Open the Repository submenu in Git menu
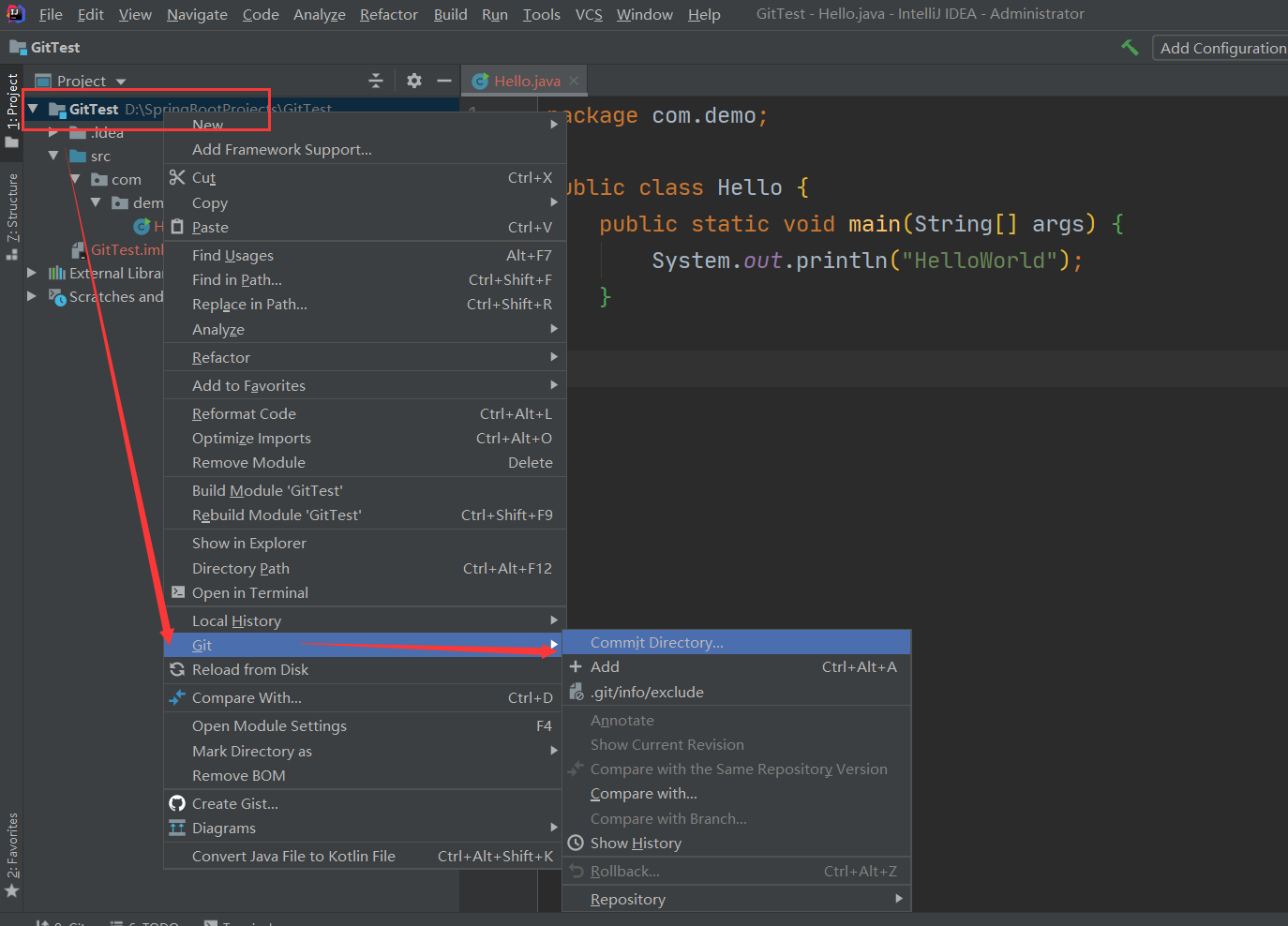The height and width of the screenshot is (926, 1288). [x=737, y=899]
